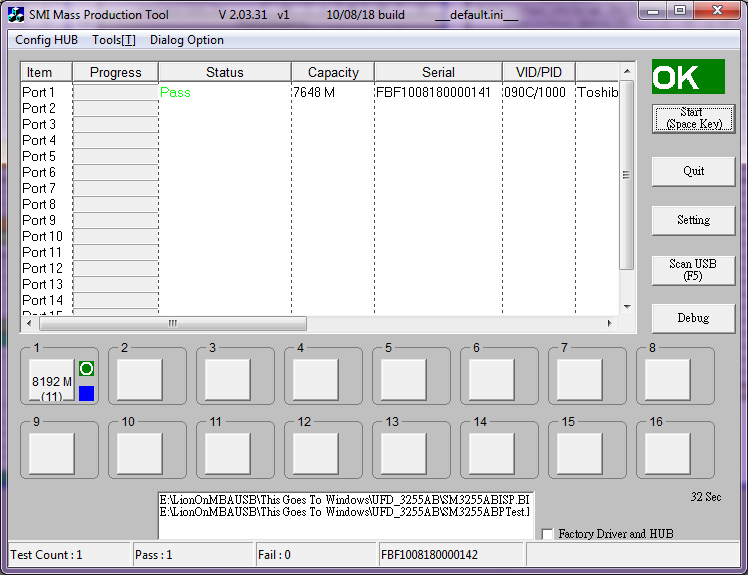This screenshot has height=575, width=748.
Task: Click the SM3255ABPTest file path line
Action: (x=344, y=512)
